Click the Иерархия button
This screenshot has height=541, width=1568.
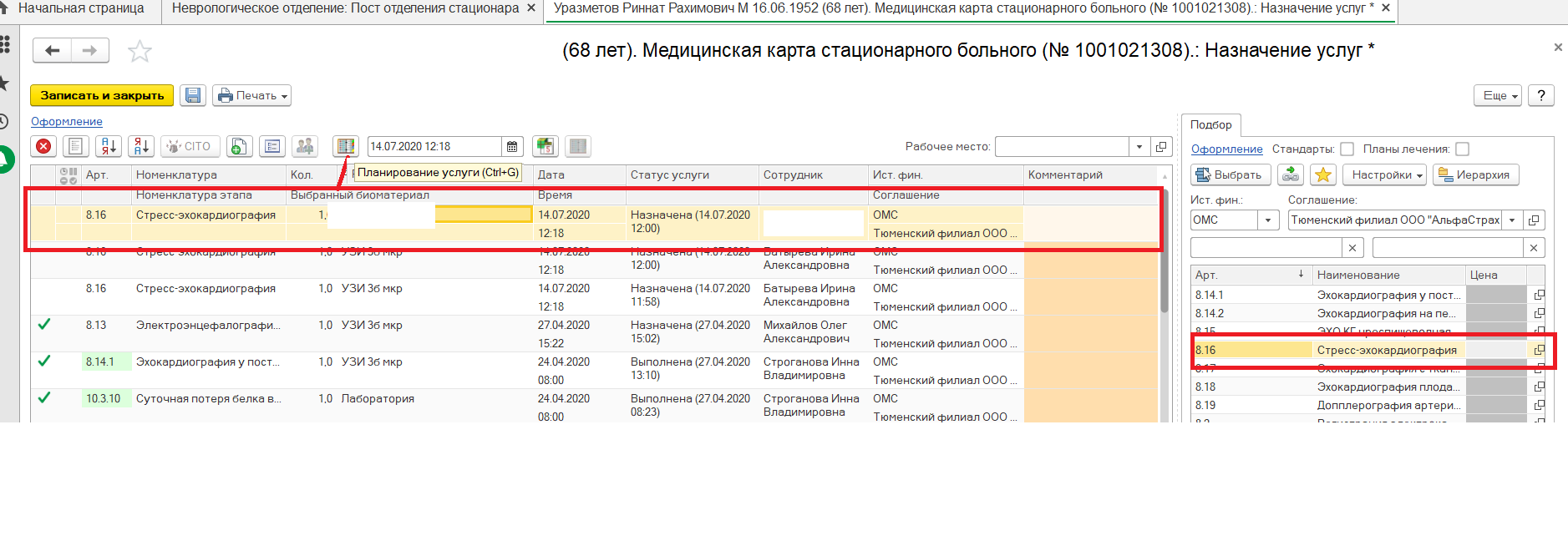pyautogui.click(x=1475, y=174)
